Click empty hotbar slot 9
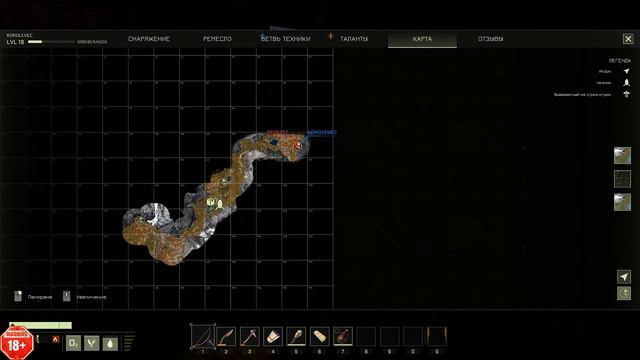The width and height of the screenshot is (640, 360). [389, 337]
